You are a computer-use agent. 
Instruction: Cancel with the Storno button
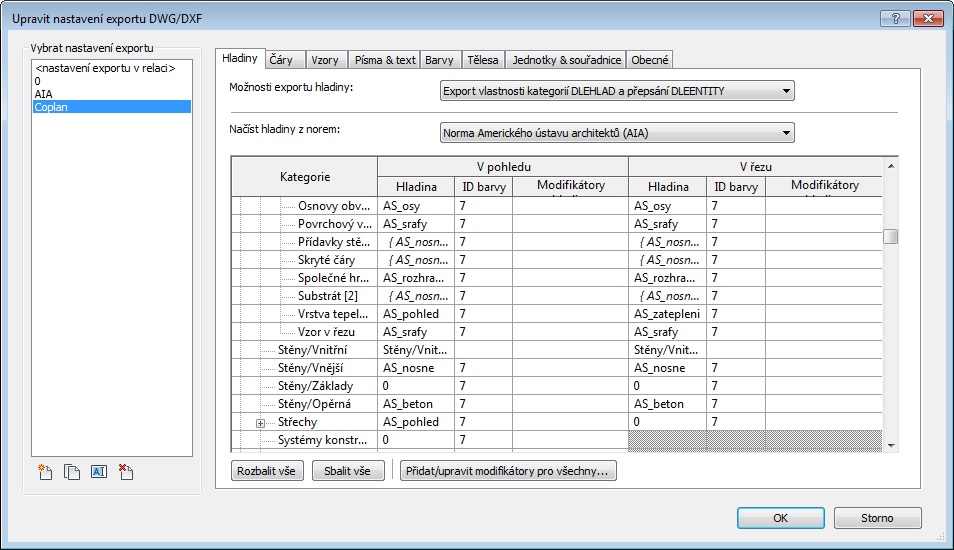pyautogui.click(x=877, y=518)
